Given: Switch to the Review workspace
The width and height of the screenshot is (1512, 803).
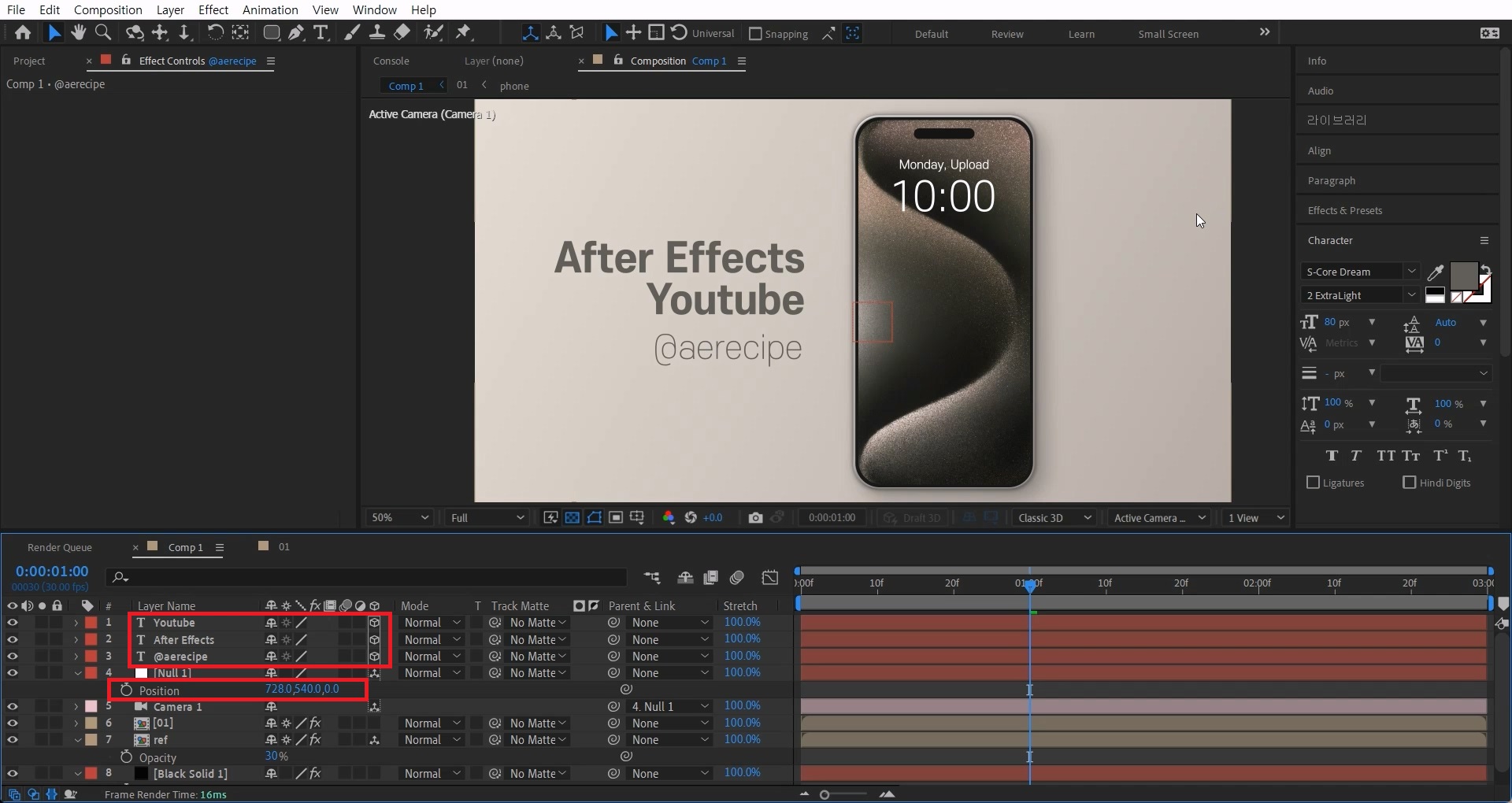Looking at the screenshot, I should coord(1007,34).
